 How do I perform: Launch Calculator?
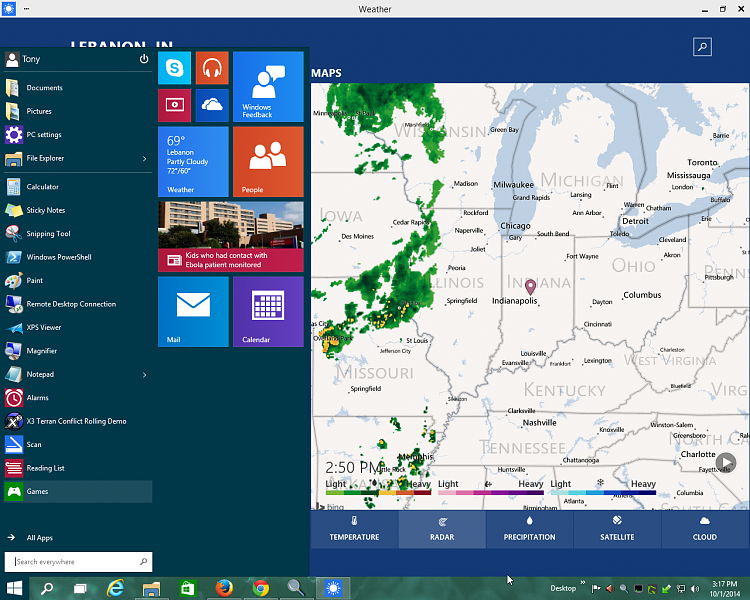[78, 187]
